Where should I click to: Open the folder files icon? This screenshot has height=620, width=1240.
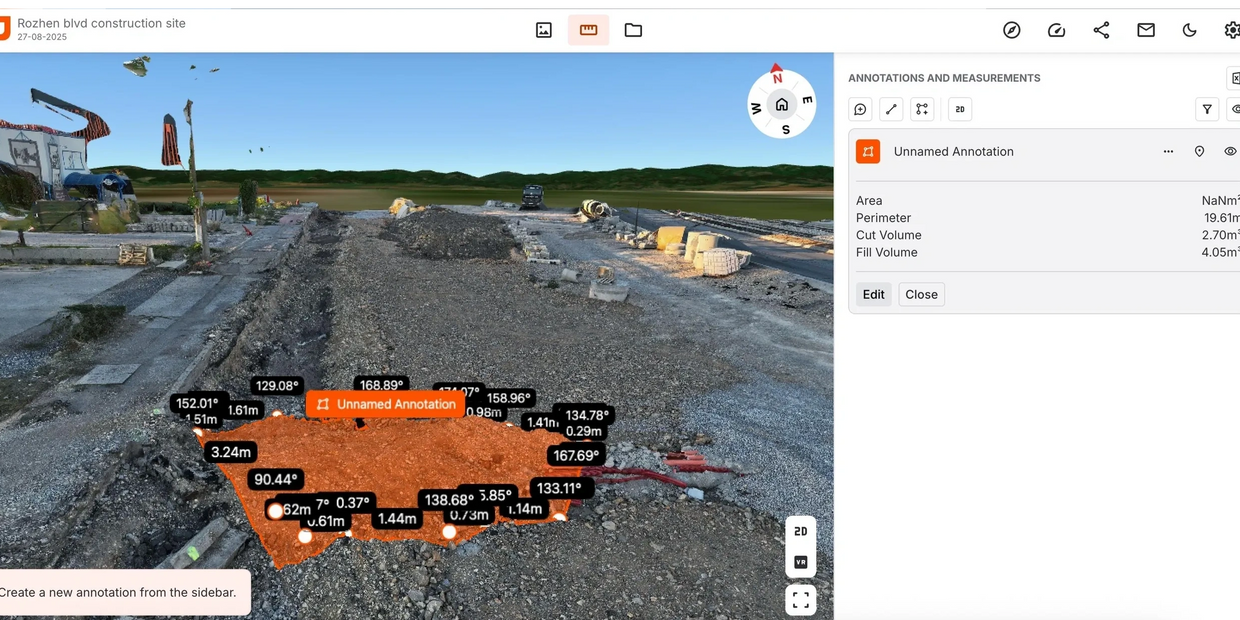pos(633,30)
